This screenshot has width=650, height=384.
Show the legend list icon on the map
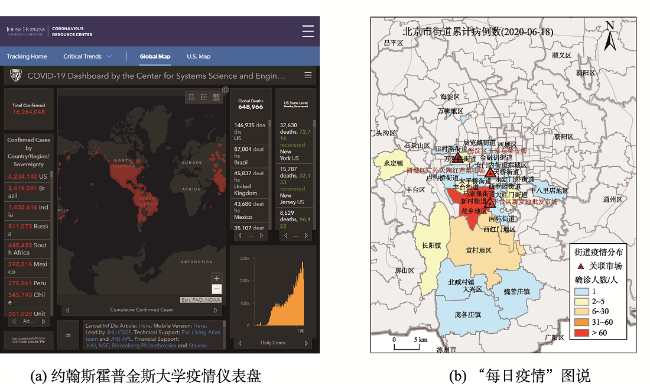[204, 97]
